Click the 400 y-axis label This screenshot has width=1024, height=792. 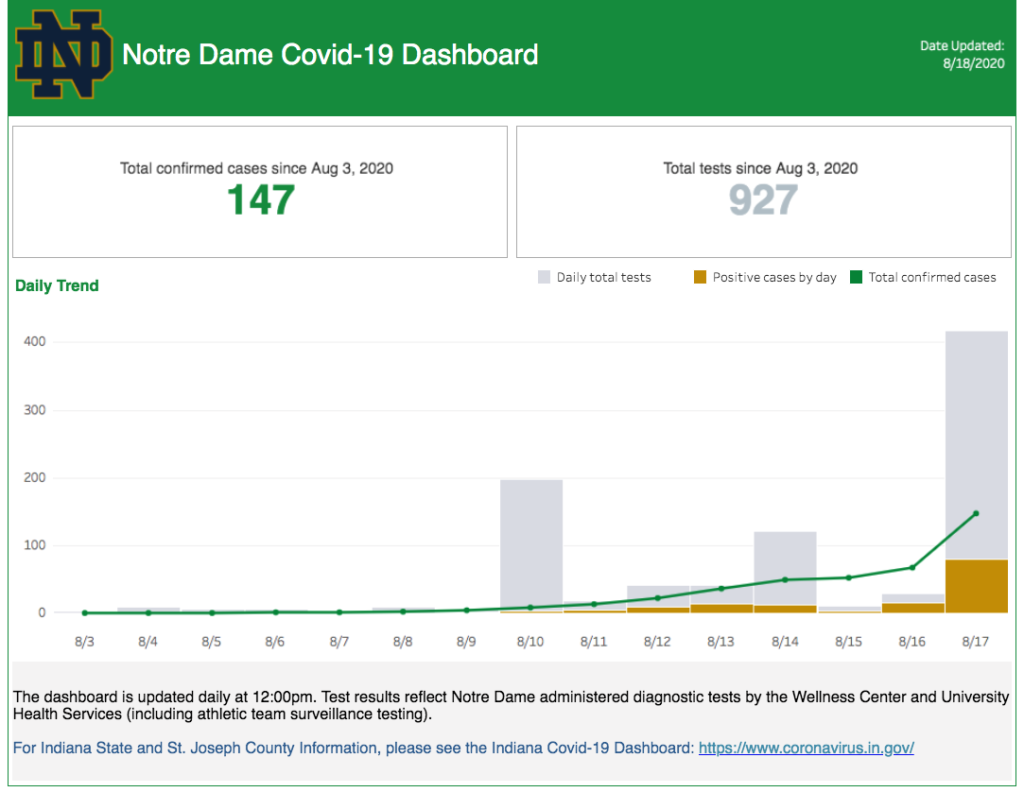pos(35,341)
